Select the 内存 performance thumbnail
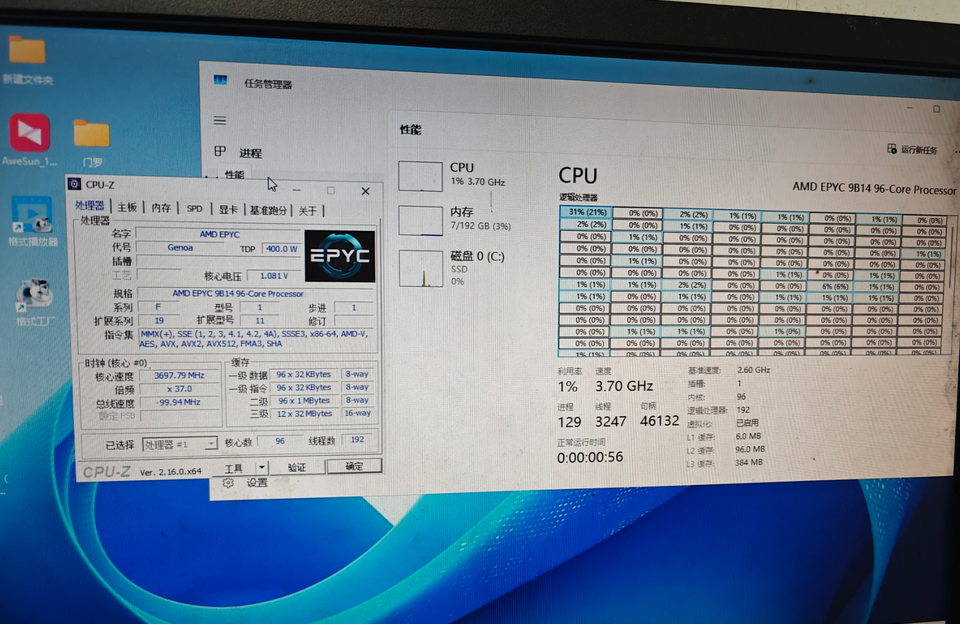The width and height of the screenshot is (960, 624). [456, 220]
